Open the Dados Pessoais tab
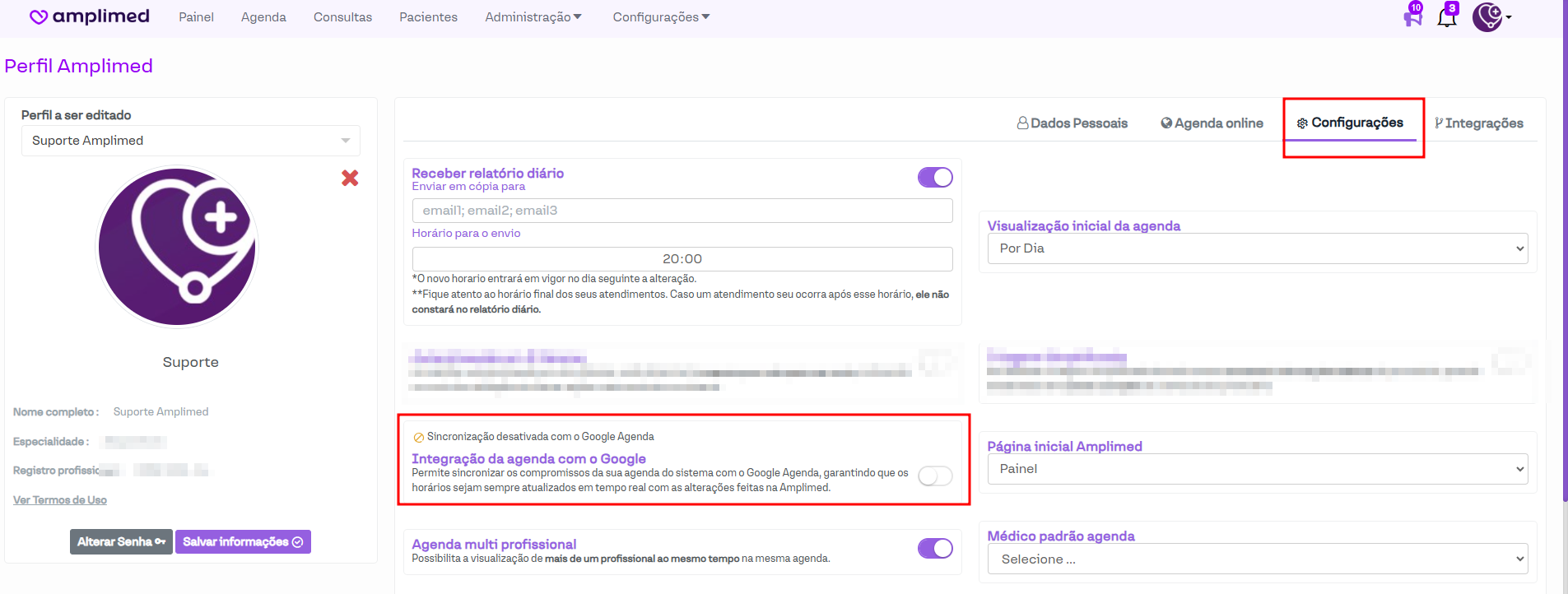Screen dimensions: 1568x594 [1072, 123]
